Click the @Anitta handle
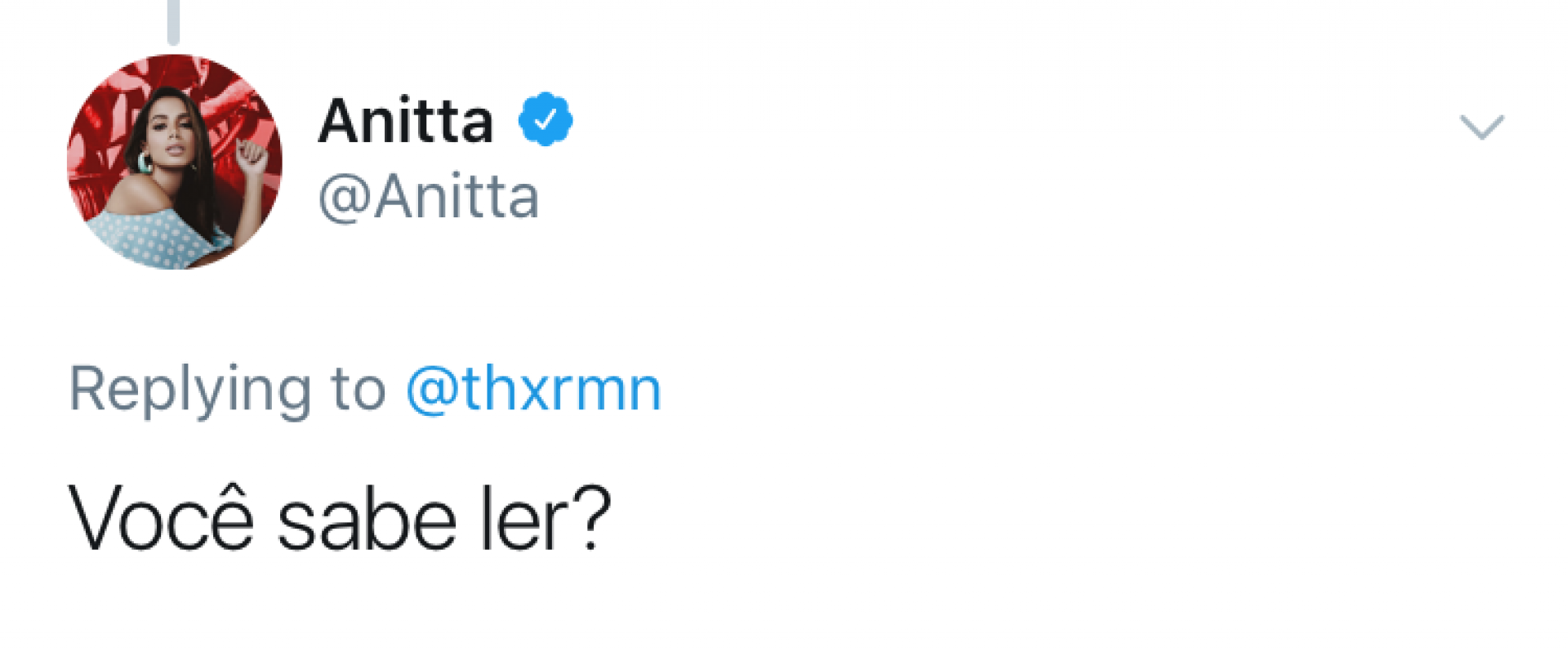Image resolution: width=1568 pixels, height=652 pixels. [429, 196]
